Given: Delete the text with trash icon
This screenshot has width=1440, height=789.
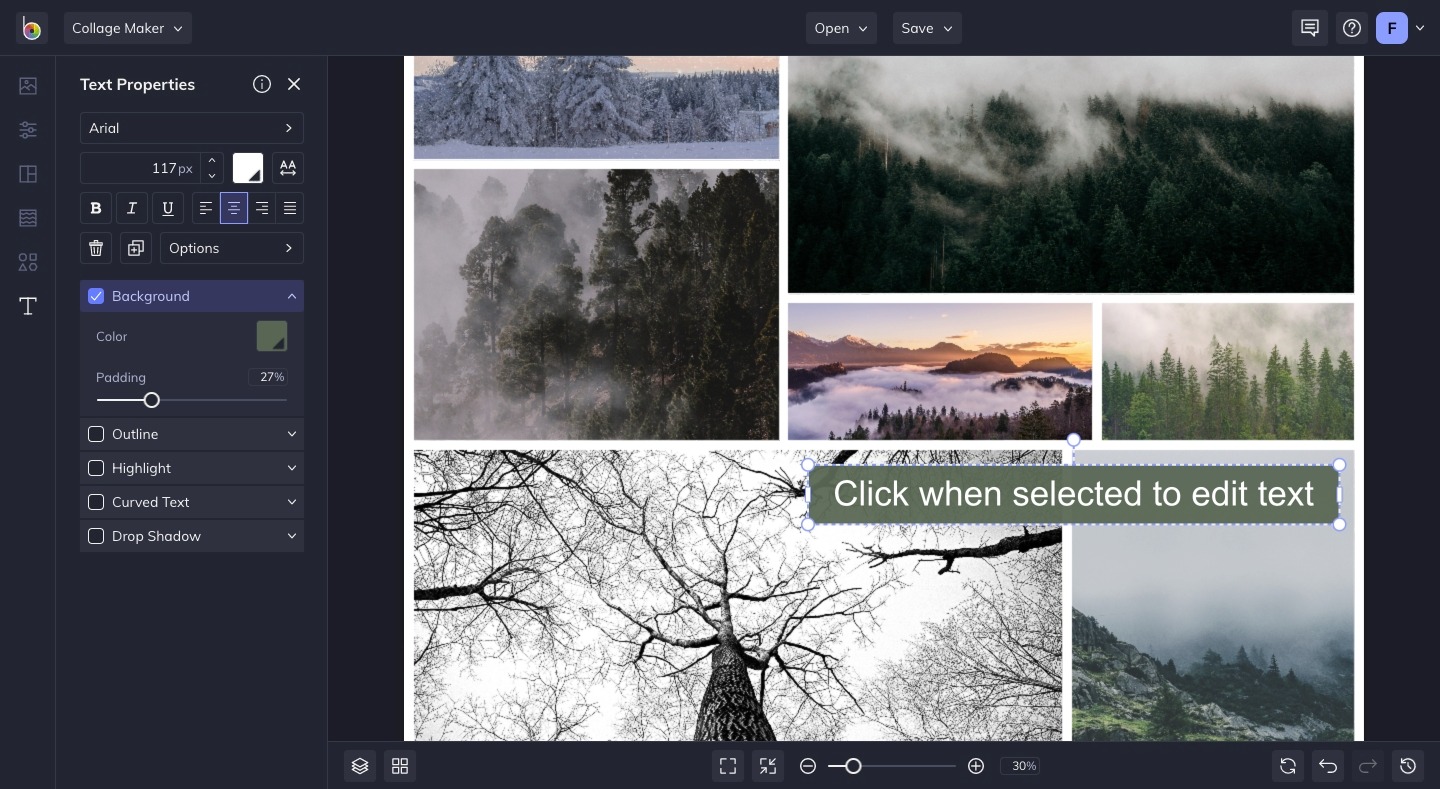Looking at the screenshot, I should pos(96,248).
